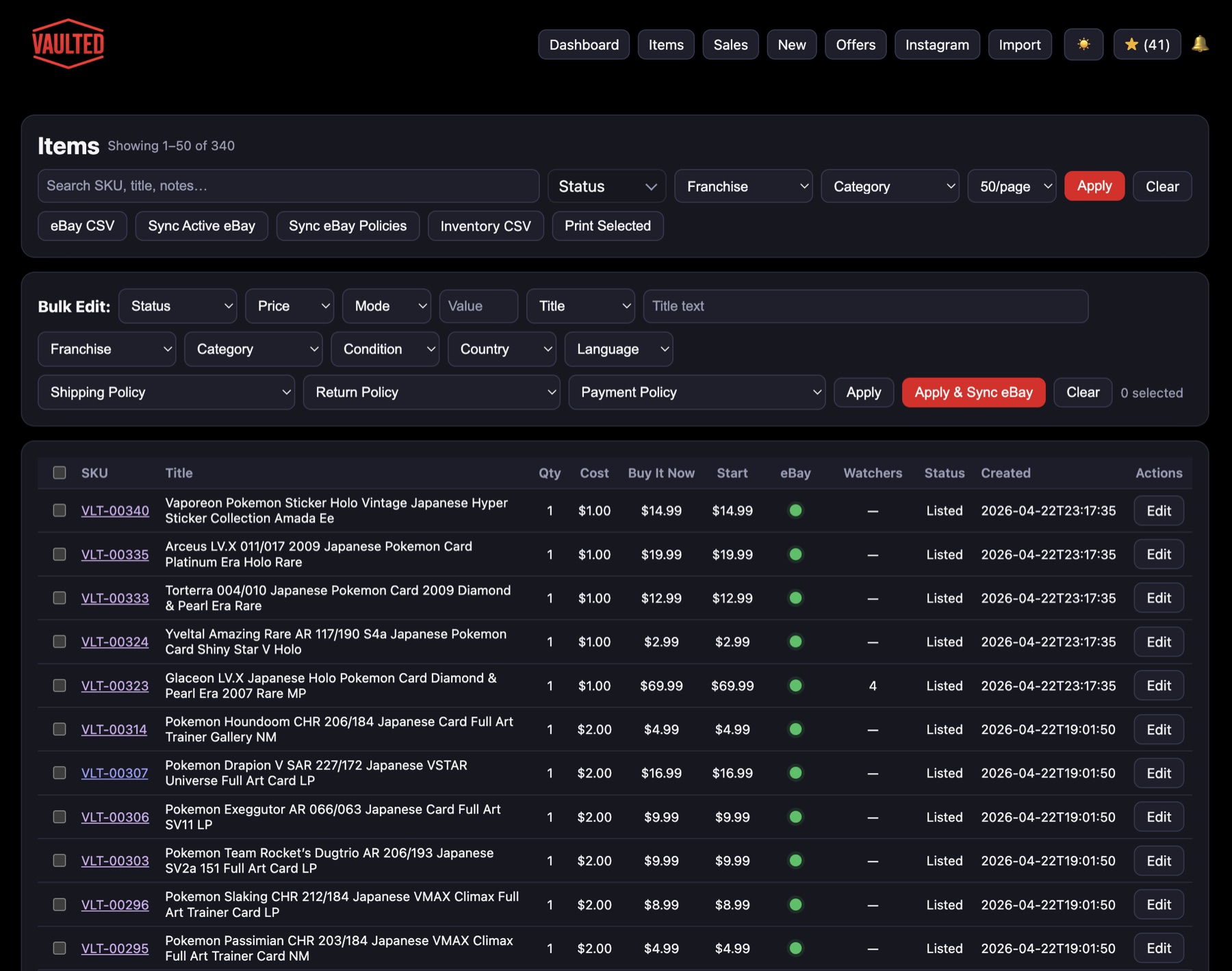Check the row checkbox for VLT-00333
Image resolution: width=1232 pixels, height=971 pixels.
60,598
